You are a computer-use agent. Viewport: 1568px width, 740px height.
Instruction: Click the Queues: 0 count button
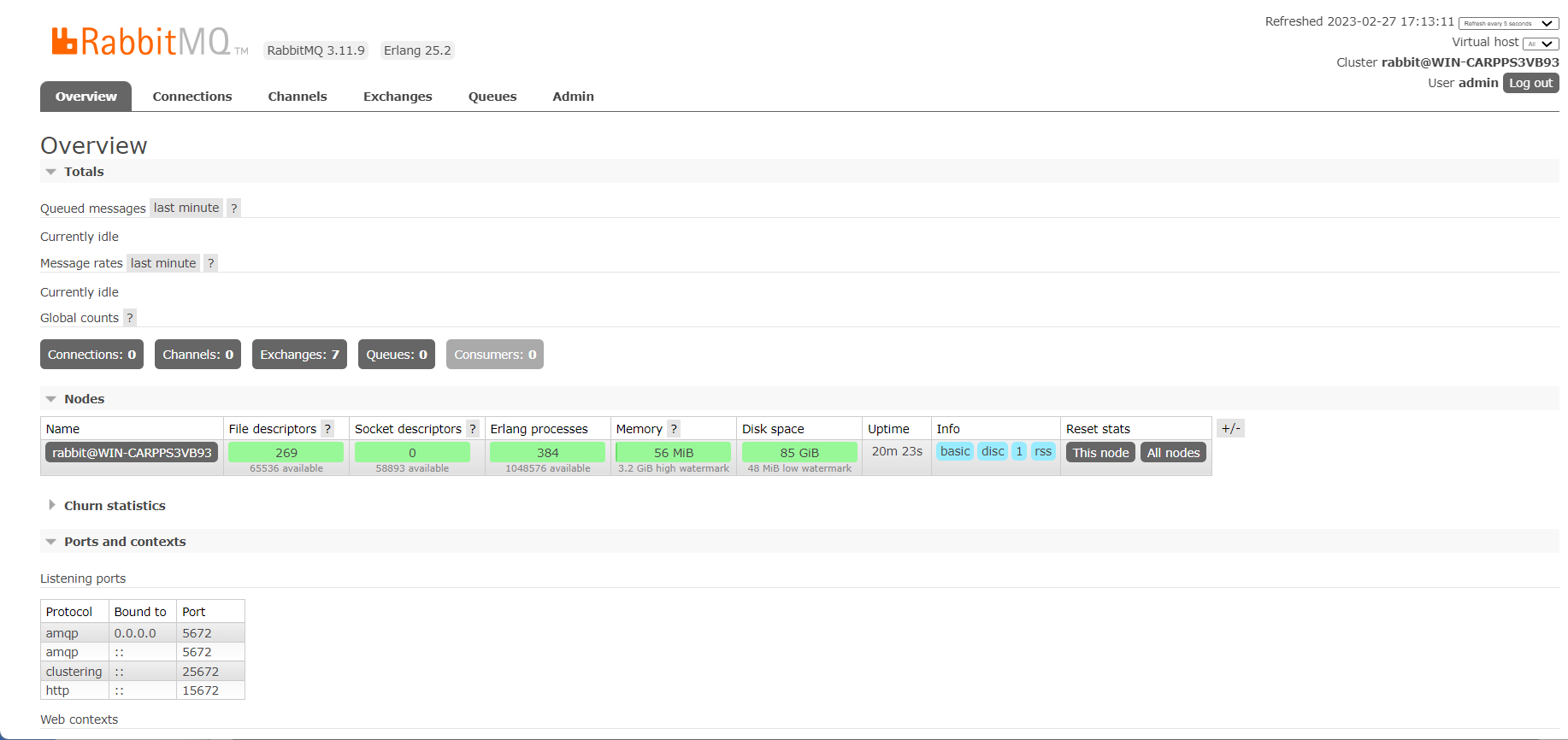[x=397, y=355]
